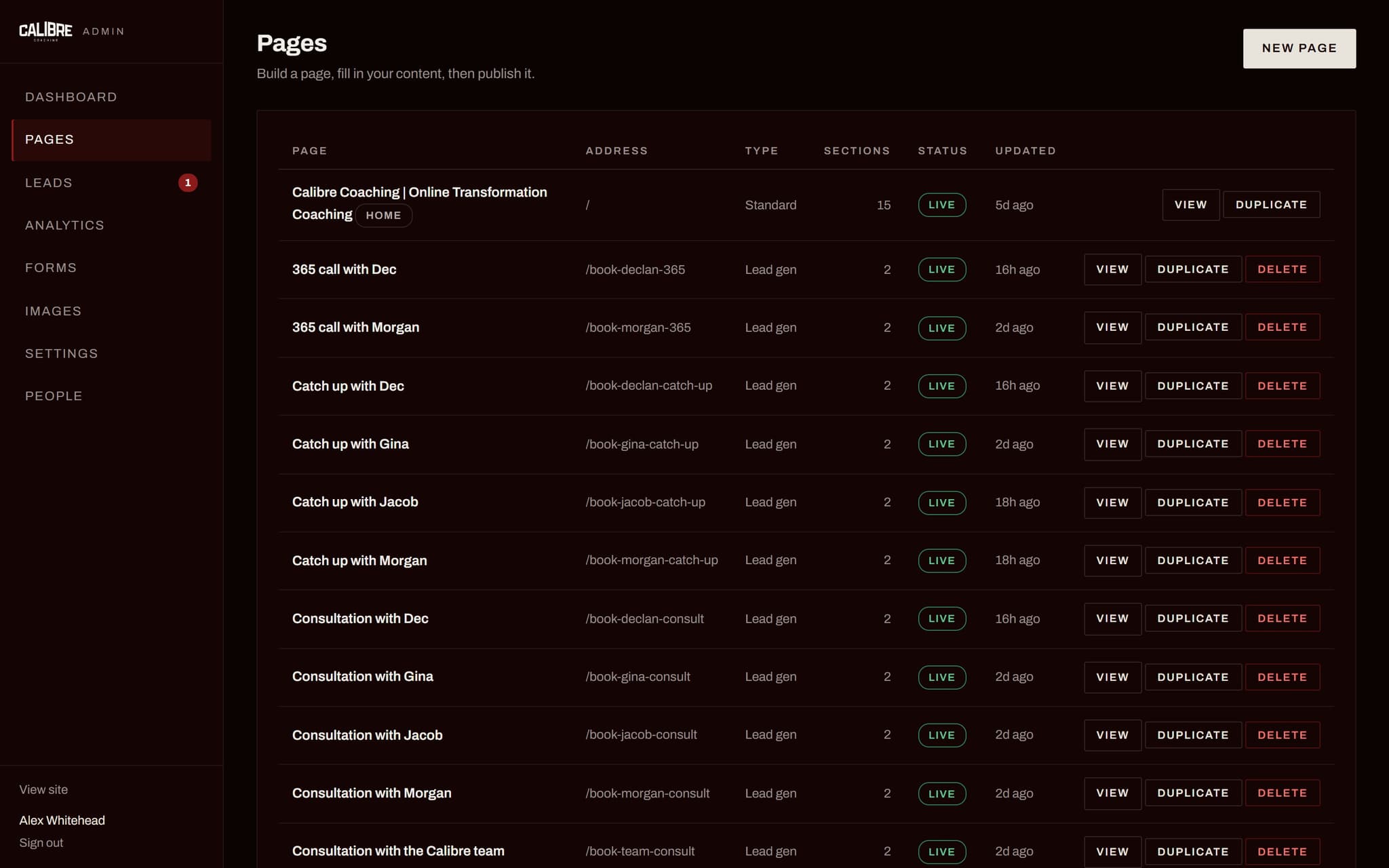
Task: Click the Calibre Coaching logo
Action: point(45,31)
